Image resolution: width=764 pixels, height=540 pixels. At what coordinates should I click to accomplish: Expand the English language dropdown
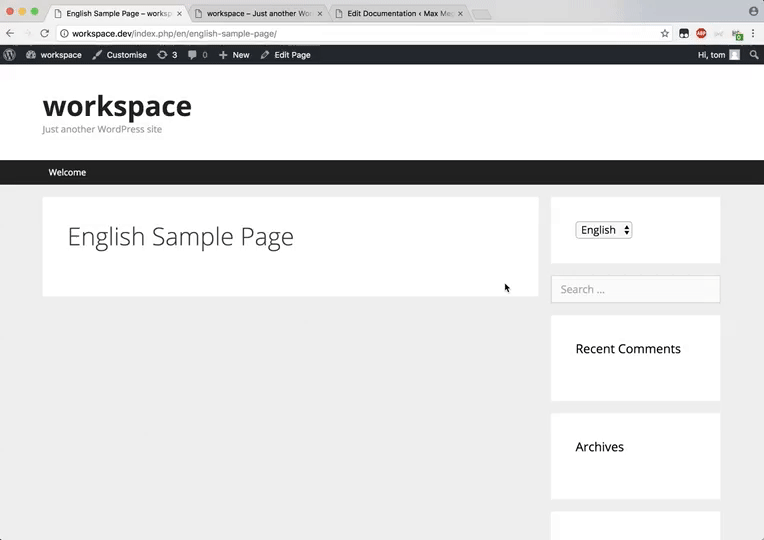pos(603,230)
